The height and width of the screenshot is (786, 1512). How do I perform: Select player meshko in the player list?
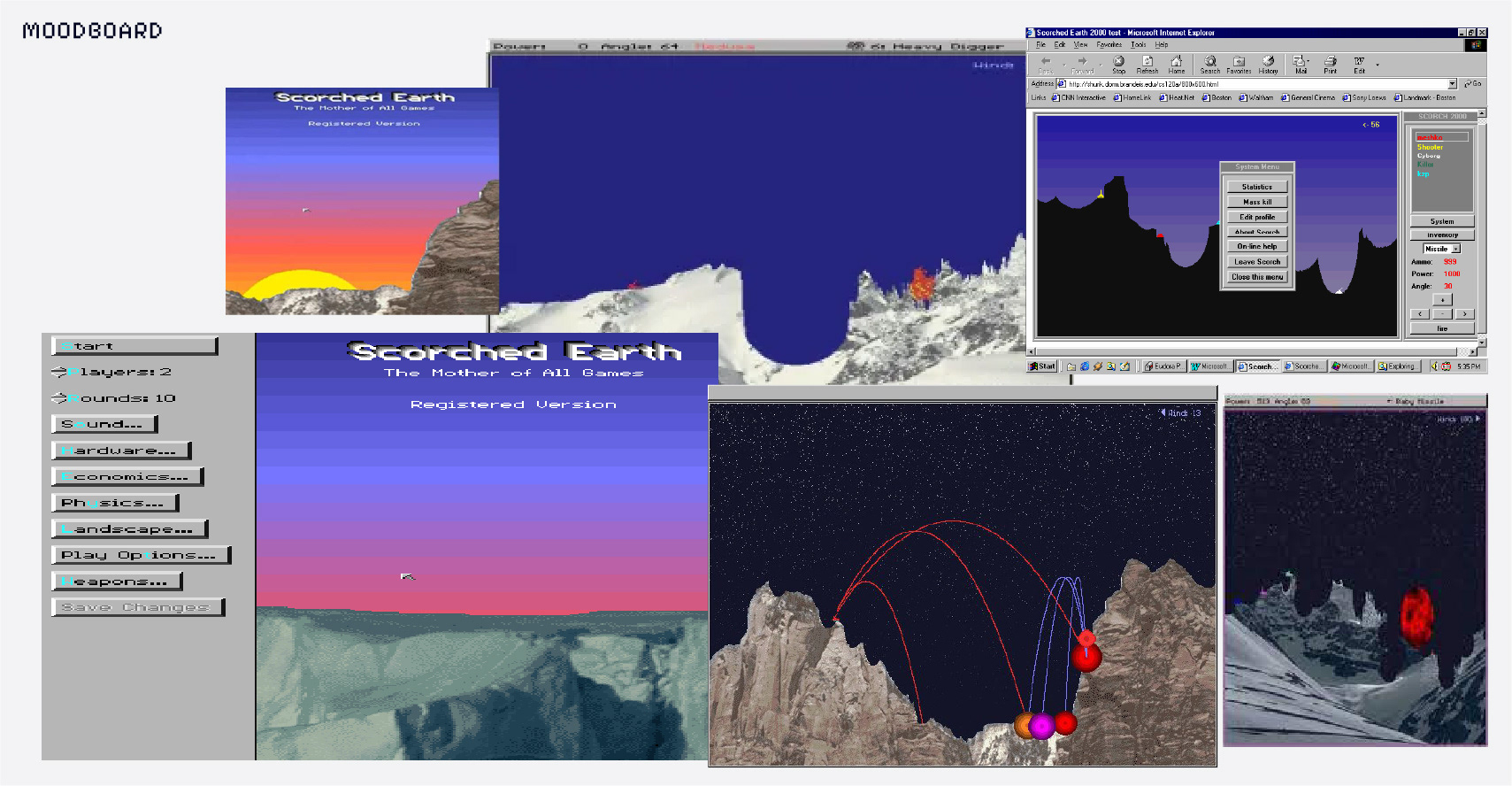click(1442, 137)
